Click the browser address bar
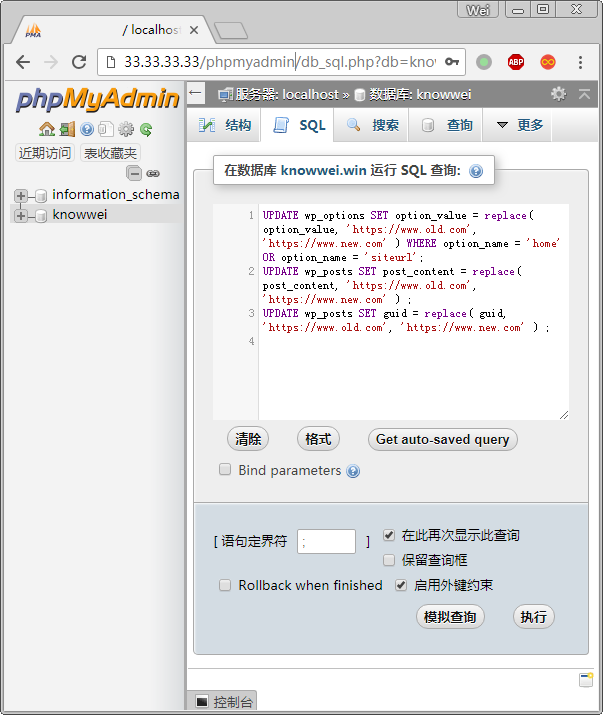 pos(281,62)
